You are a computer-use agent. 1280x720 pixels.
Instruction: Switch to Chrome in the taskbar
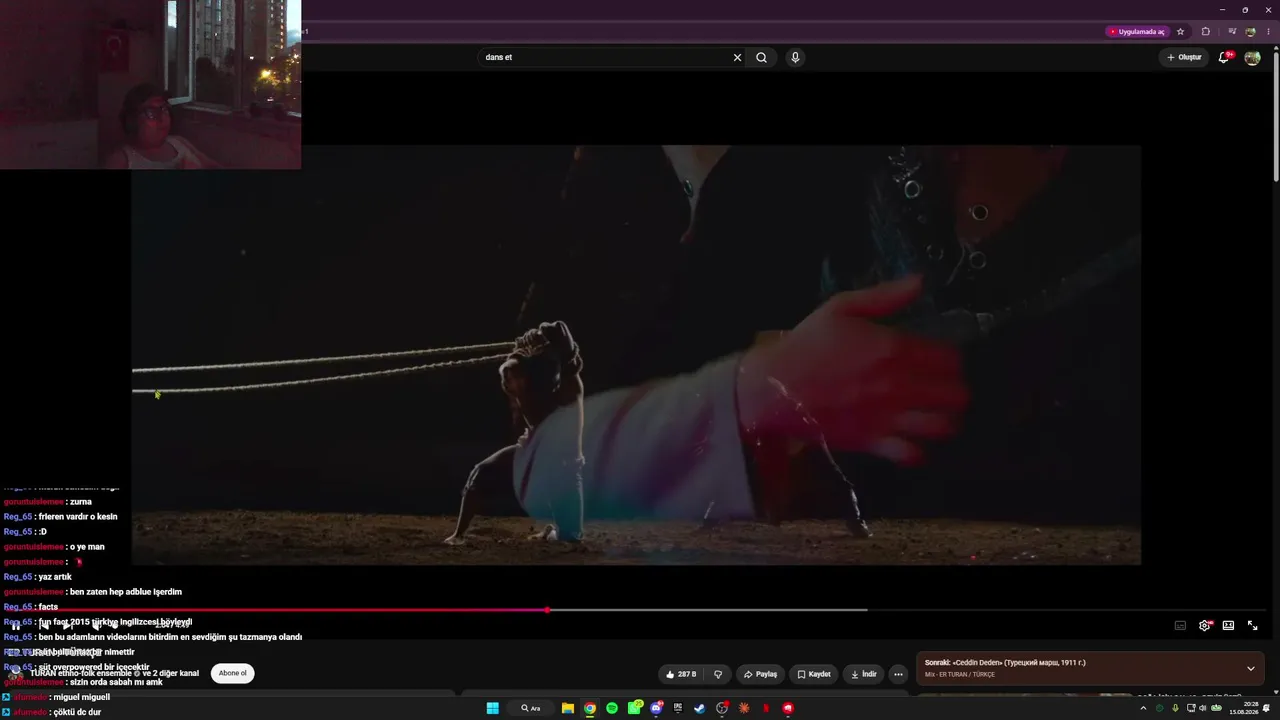click(x=590, y=708)
